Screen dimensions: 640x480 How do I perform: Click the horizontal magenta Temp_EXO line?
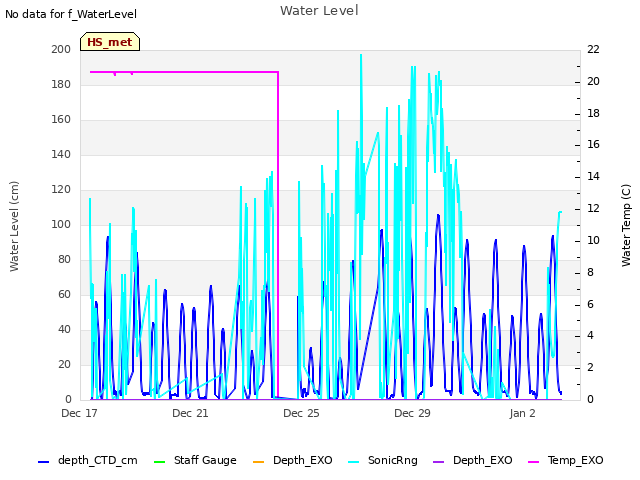[x=184, y=72]
